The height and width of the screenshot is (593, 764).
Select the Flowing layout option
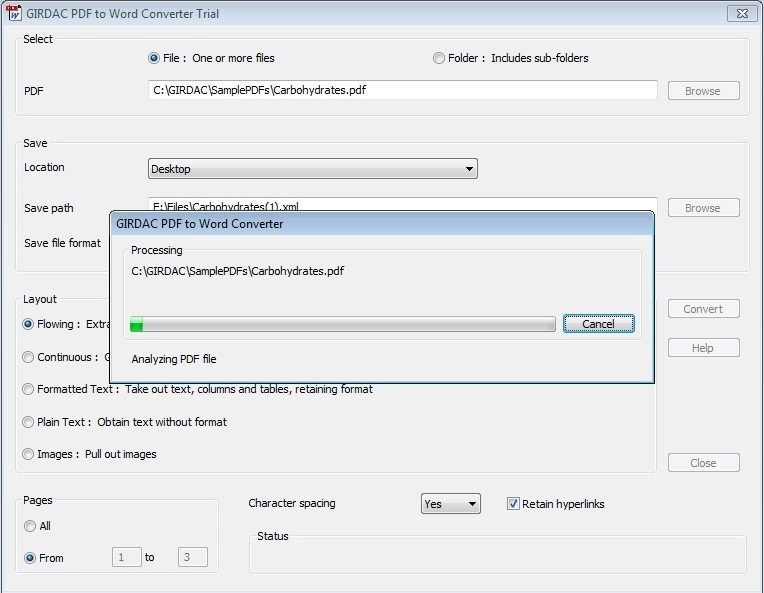pos(66,324)
